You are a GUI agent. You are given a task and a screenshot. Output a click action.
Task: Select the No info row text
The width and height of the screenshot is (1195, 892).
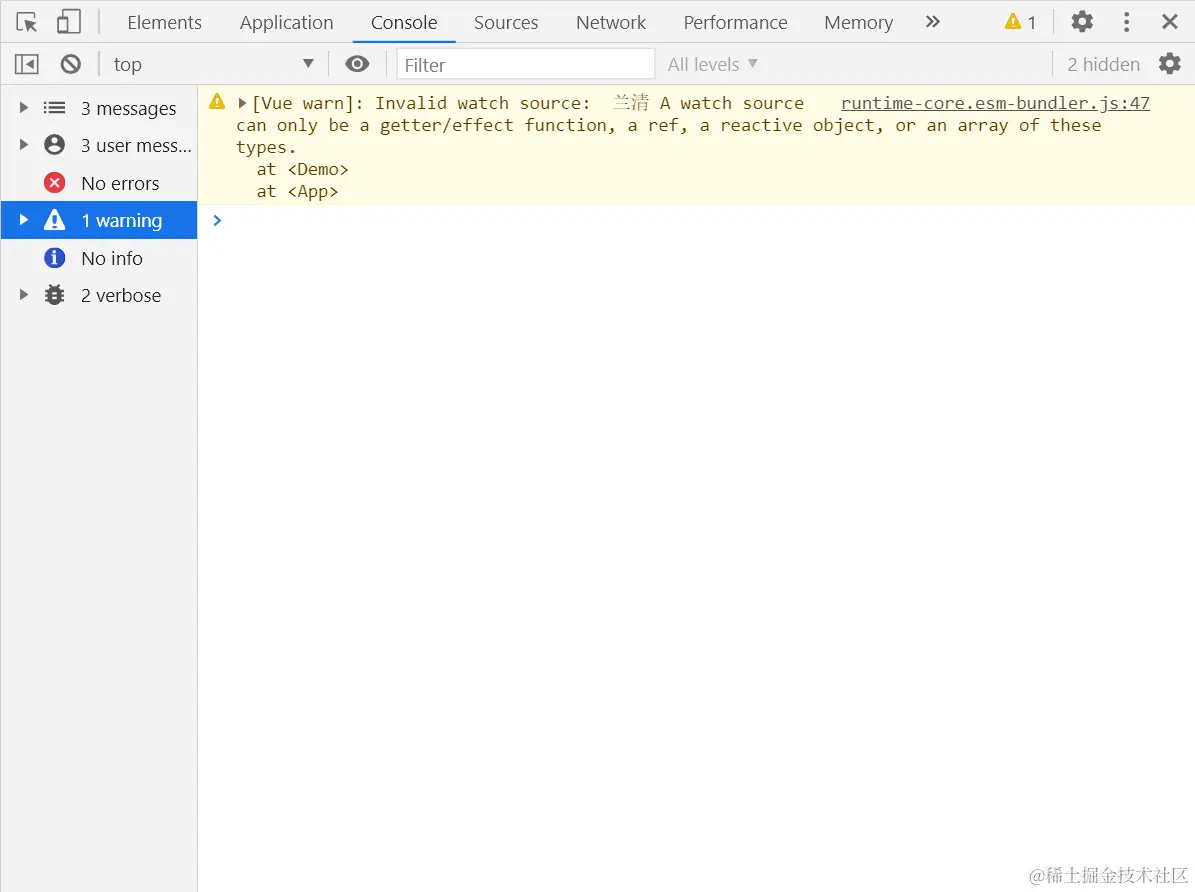[x=112, y=258]
